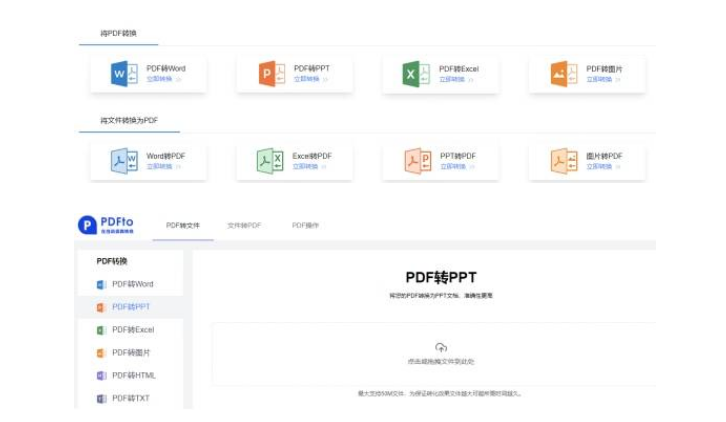Select PDF转Word in the sidebar
This screenshot has width=726, height=422.
[131, 284]
